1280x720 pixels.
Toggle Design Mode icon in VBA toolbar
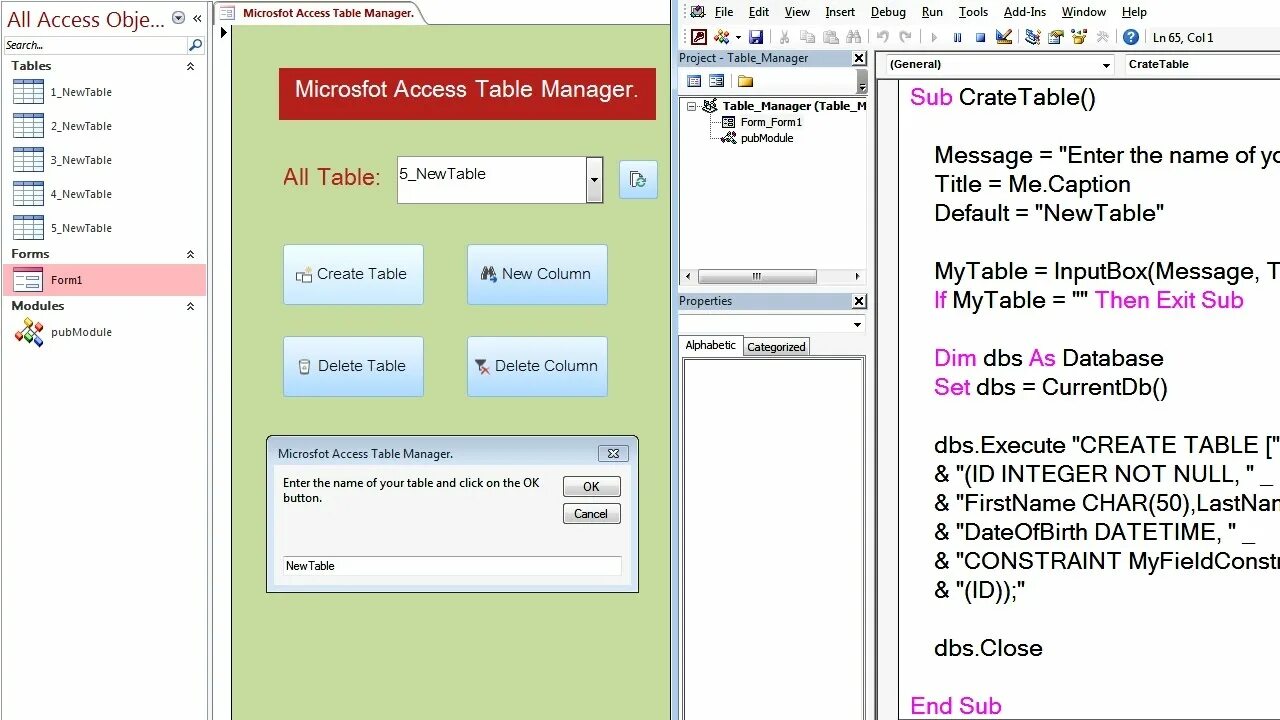click(x=1004, y=37)
